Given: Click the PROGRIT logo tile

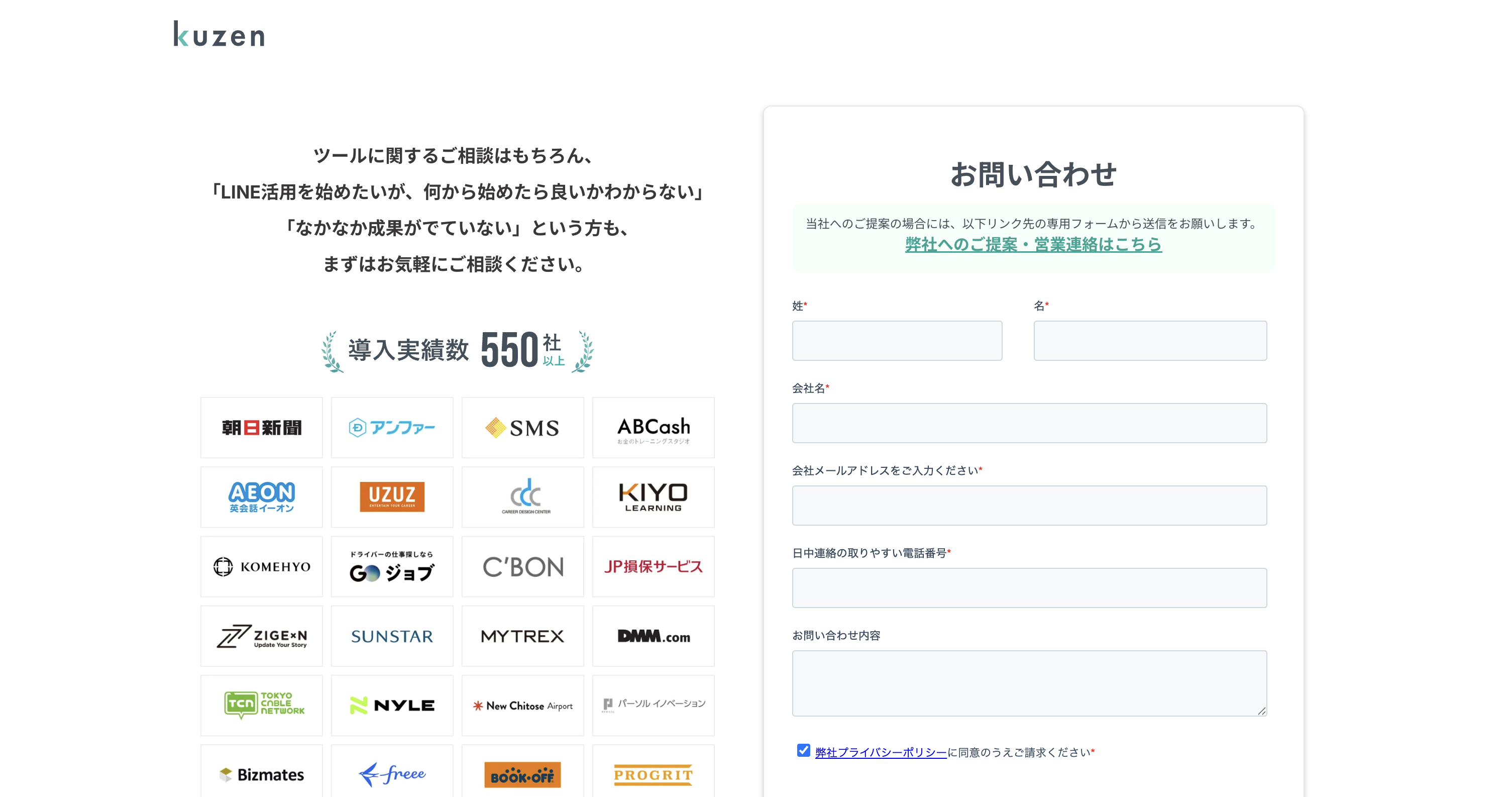Looking at the screenshot, I should point(654,772).
